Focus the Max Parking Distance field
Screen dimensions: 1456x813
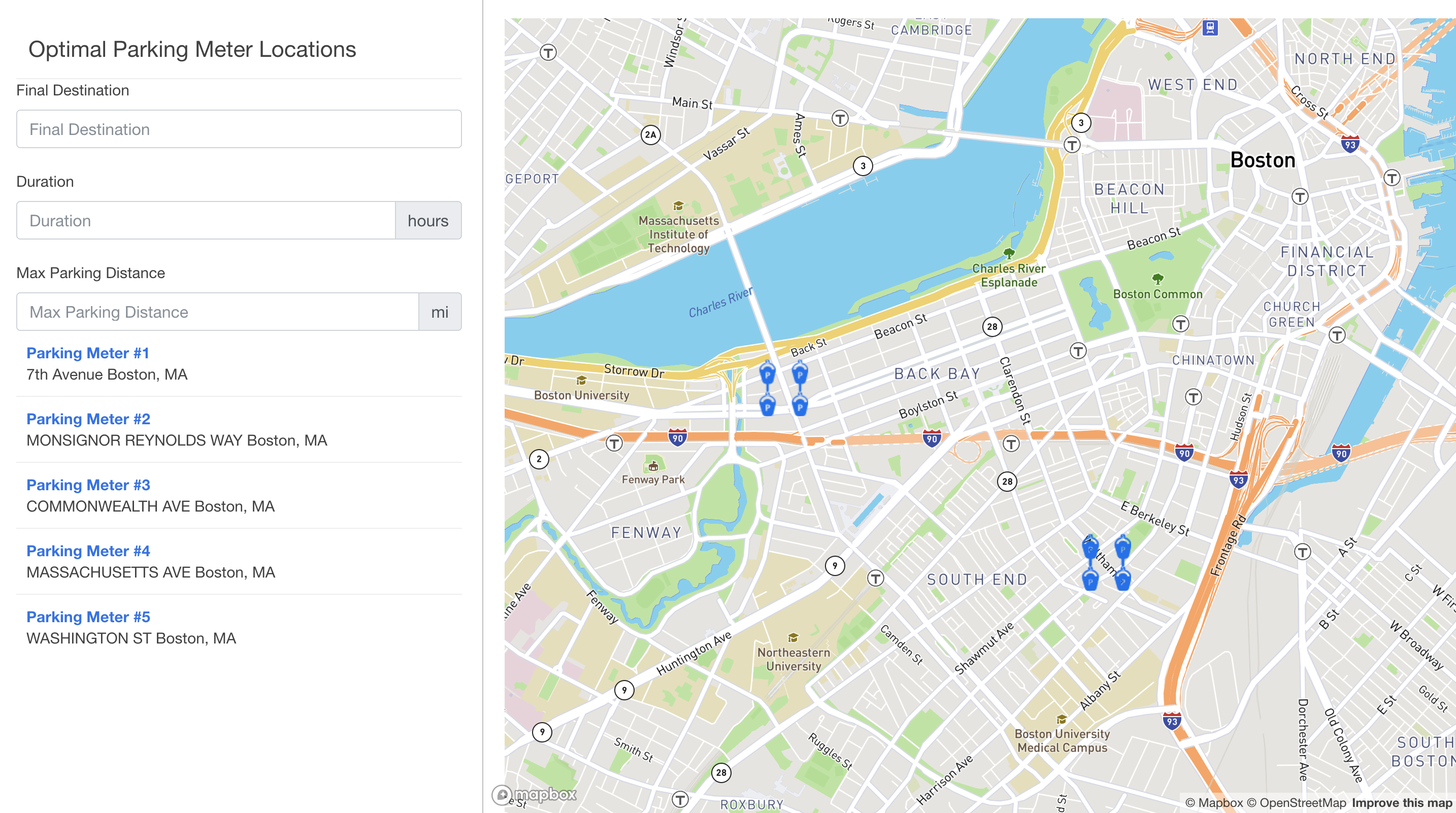coord(217,312)
